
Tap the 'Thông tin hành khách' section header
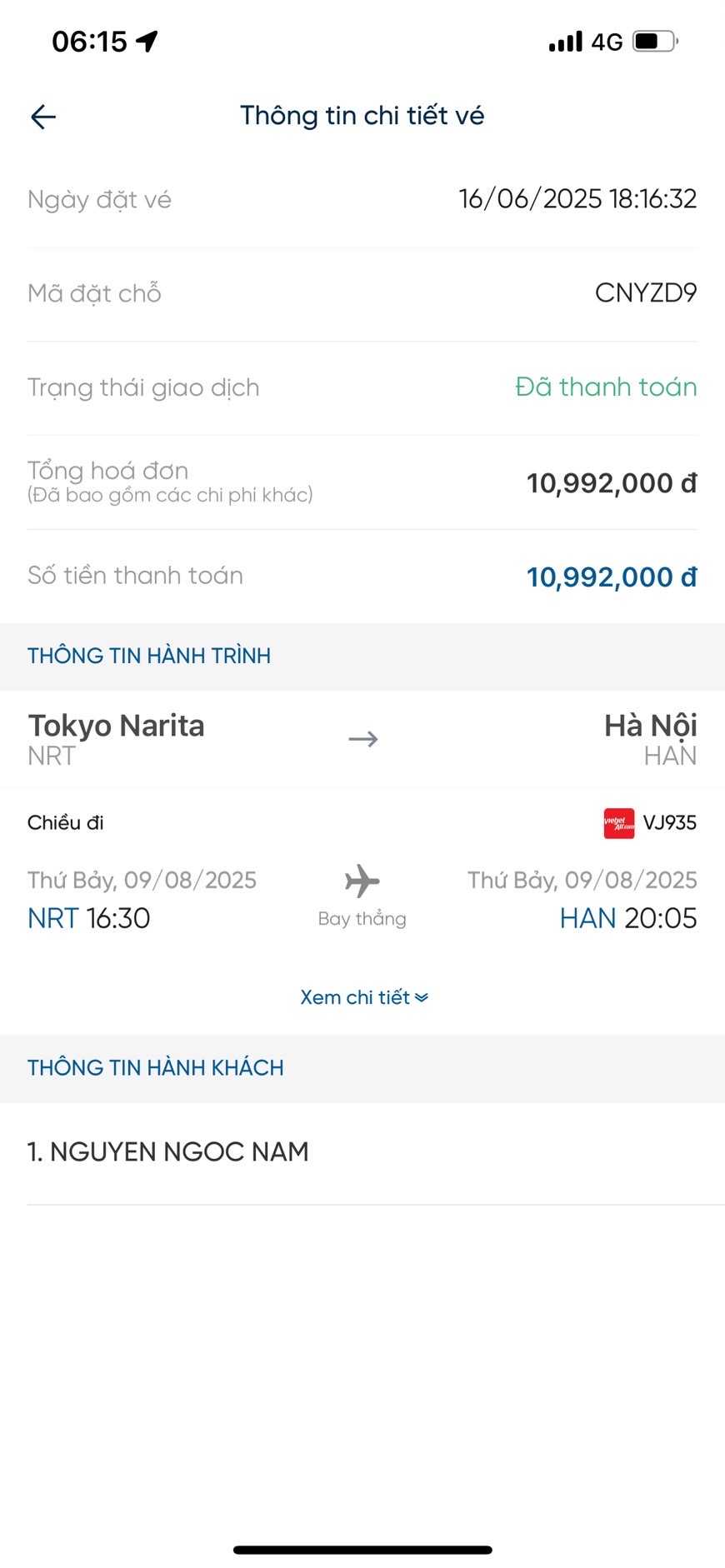156,1068
